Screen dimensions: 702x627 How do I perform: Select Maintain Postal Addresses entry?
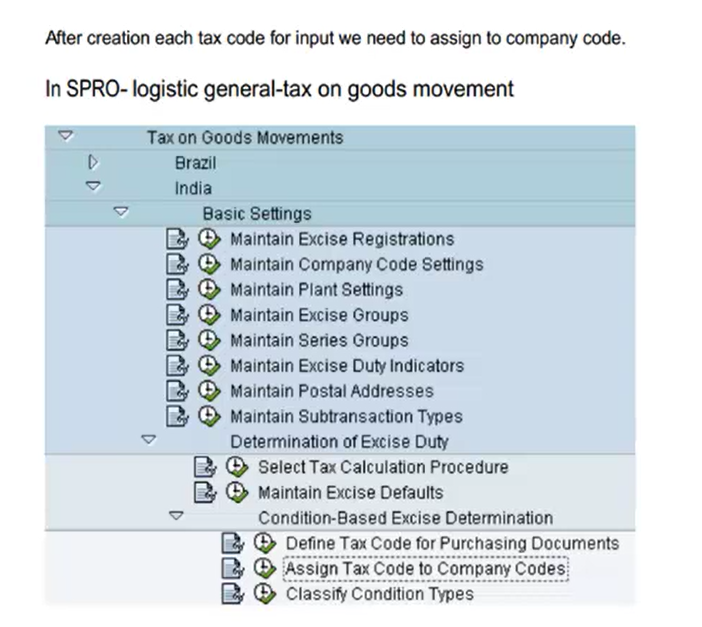[332, 391]
